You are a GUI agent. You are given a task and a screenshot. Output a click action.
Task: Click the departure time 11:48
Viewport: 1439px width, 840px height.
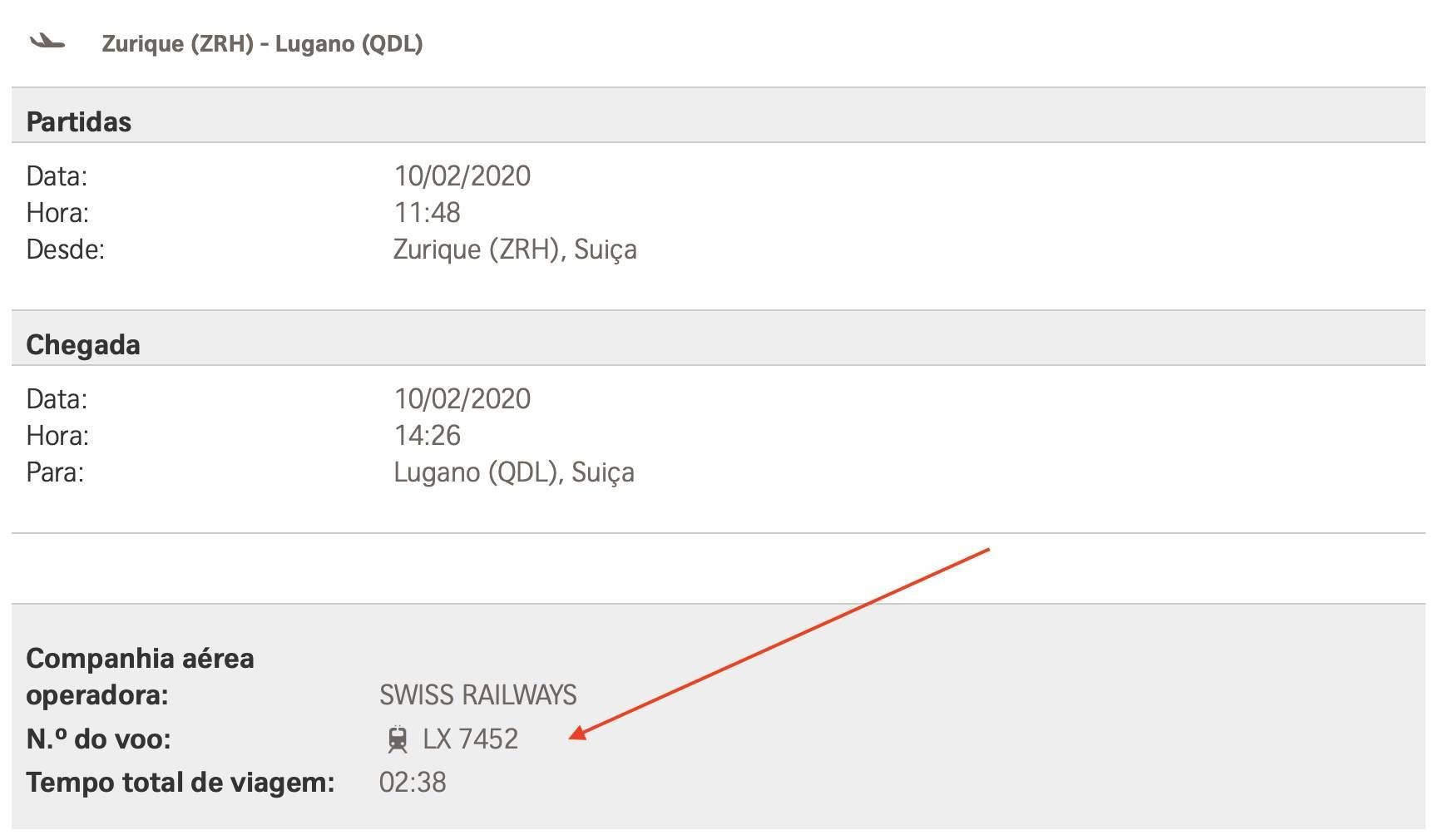point(427,212)
